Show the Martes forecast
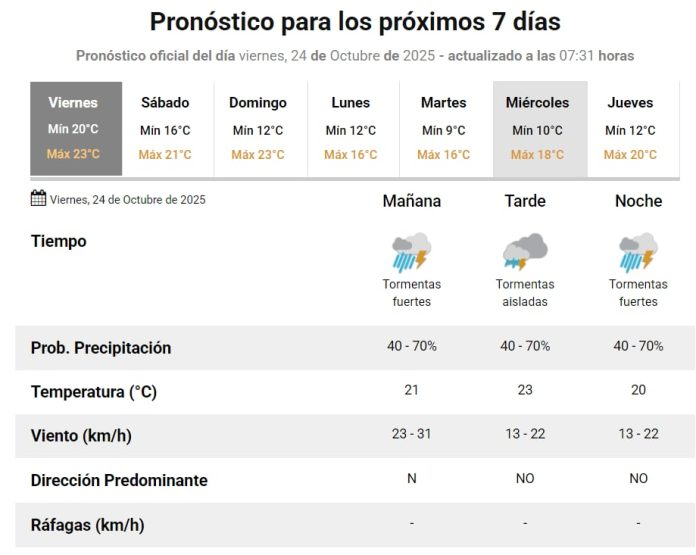696x555 pixels. (x=444, y=129)
